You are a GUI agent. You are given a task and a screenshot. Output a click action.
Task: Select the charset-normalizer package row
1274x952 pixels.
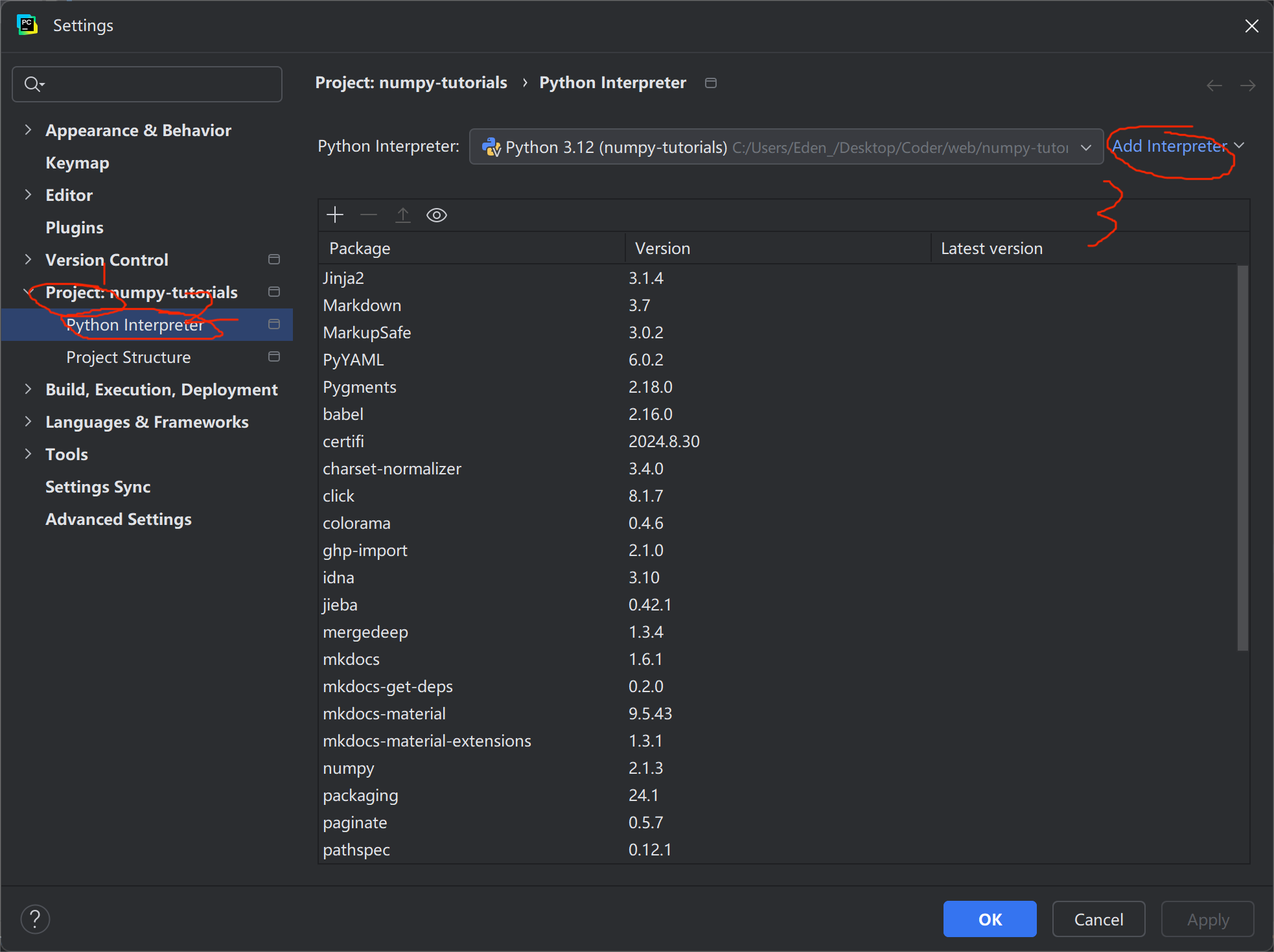[778, 469]
